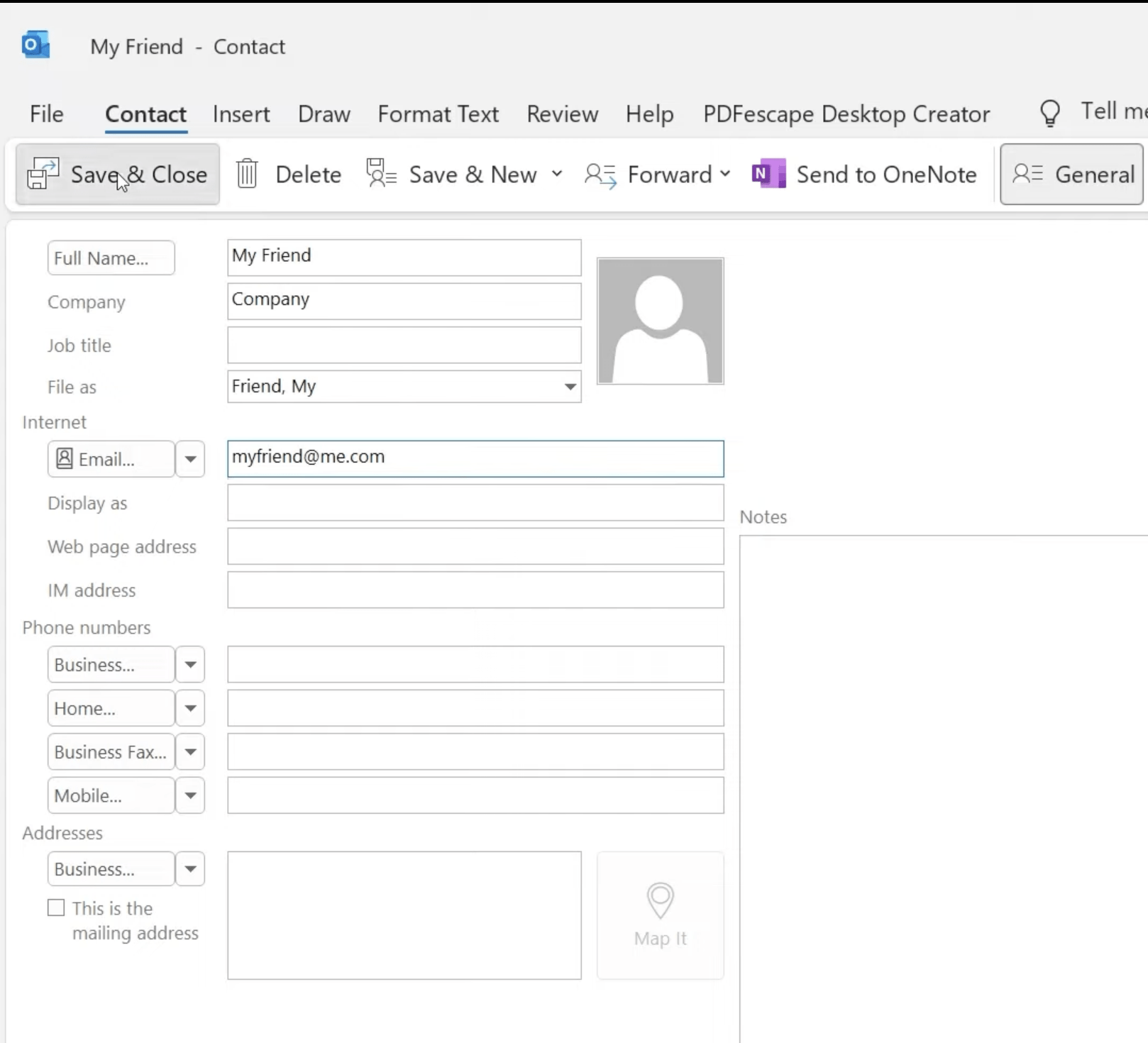The height and width of the screenshot is (1043, 1148).
Task: Click the Web page address field
Action: (475, 546)
